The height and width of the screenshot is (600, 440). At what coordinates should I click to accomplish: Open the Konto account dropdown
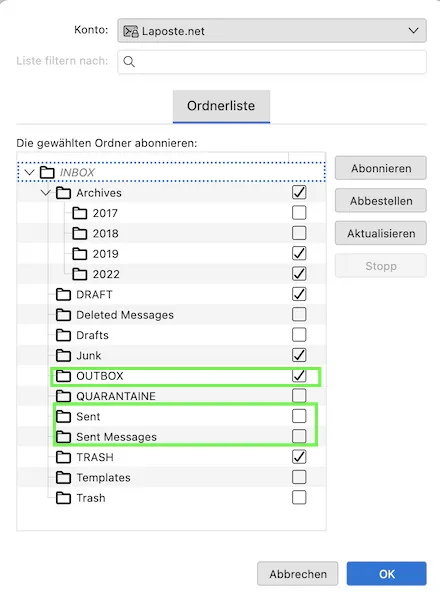coord(272,31)
